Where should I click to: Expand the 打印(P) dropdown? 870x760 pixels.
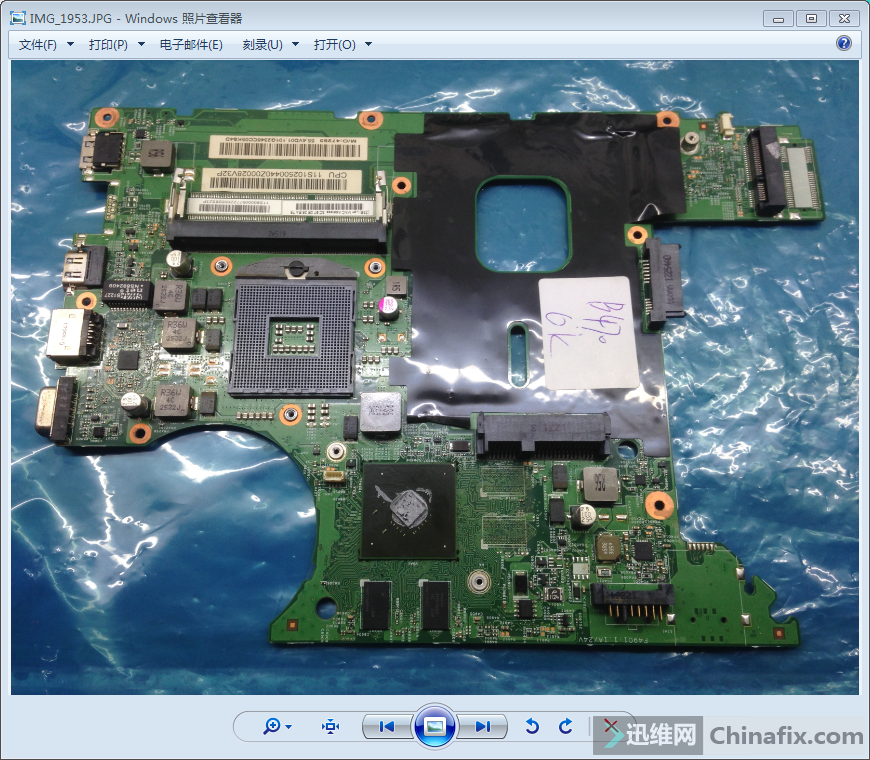coord(116,44)
